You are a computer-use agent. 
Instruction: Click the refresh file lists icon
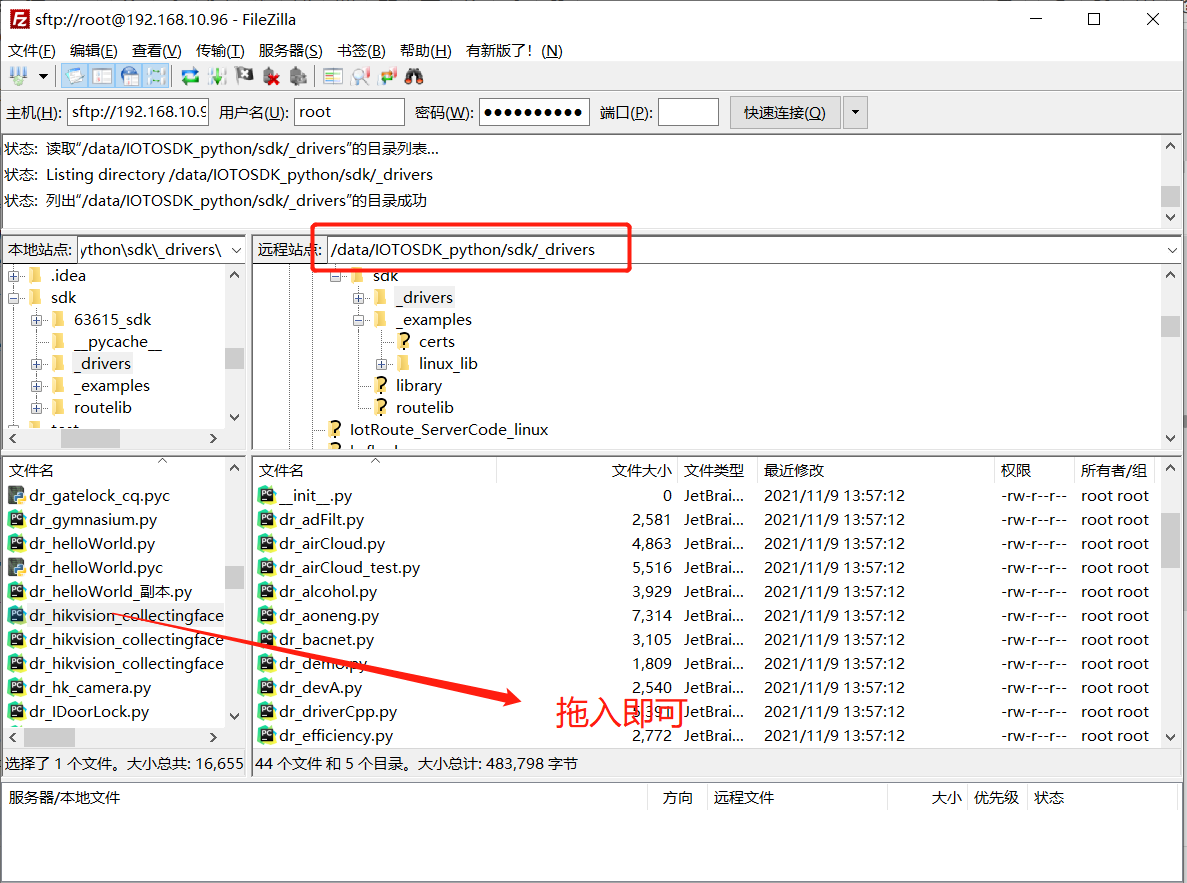pyautogui.click(x=190, y=76)
